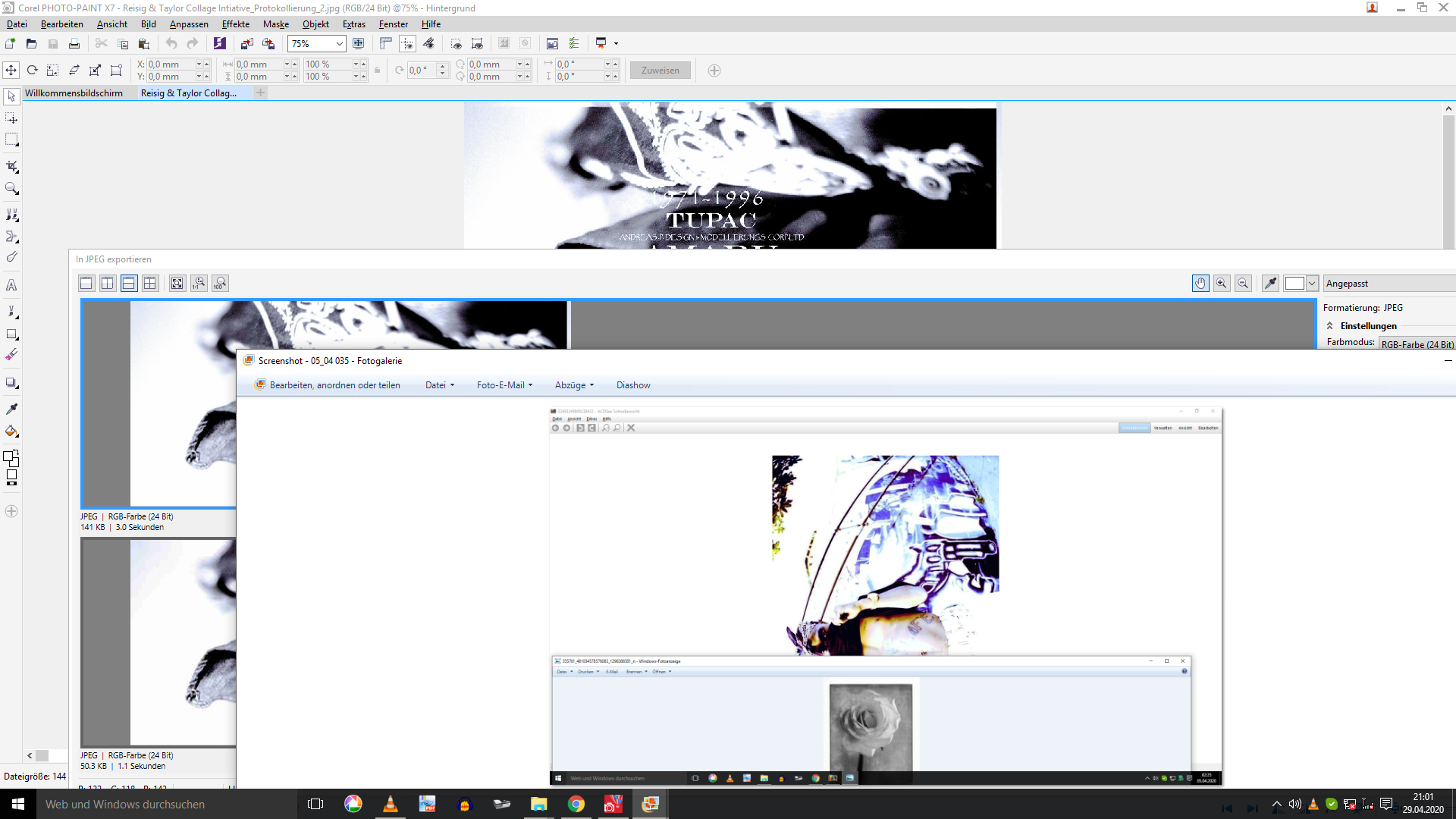The image size is (1456, 819).
Task: Select eyedropper in export dialog toolbar
Action: (1270, 283)
